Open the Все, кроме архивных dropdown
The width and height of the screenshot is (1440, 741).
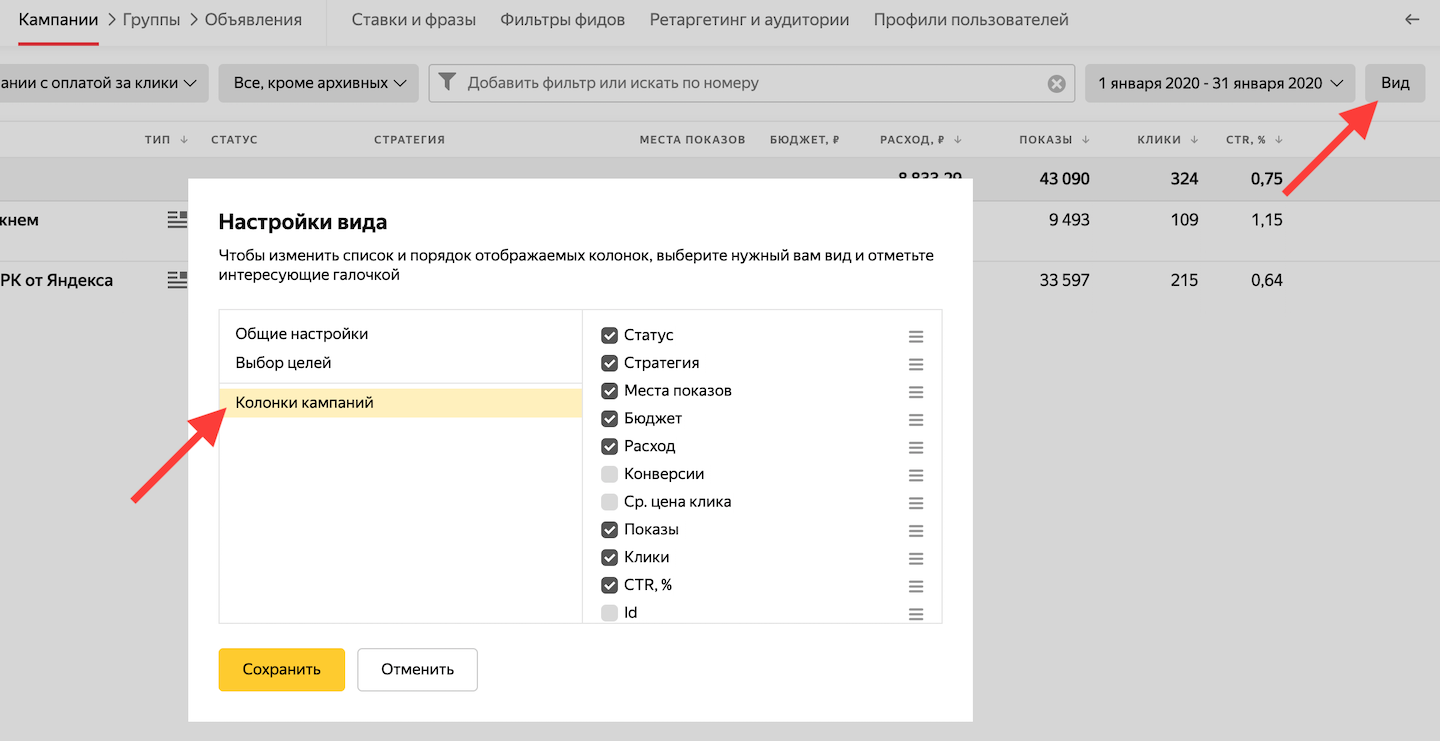tap(318, 83)
